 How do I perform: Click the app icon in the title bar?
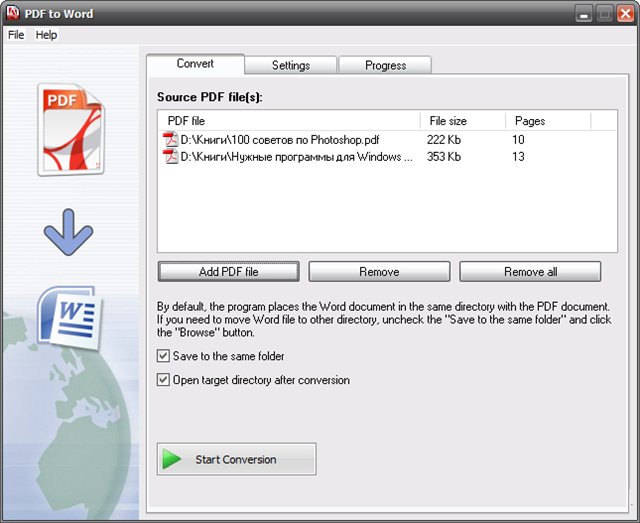pyautogui.click(x=13, y=13)
